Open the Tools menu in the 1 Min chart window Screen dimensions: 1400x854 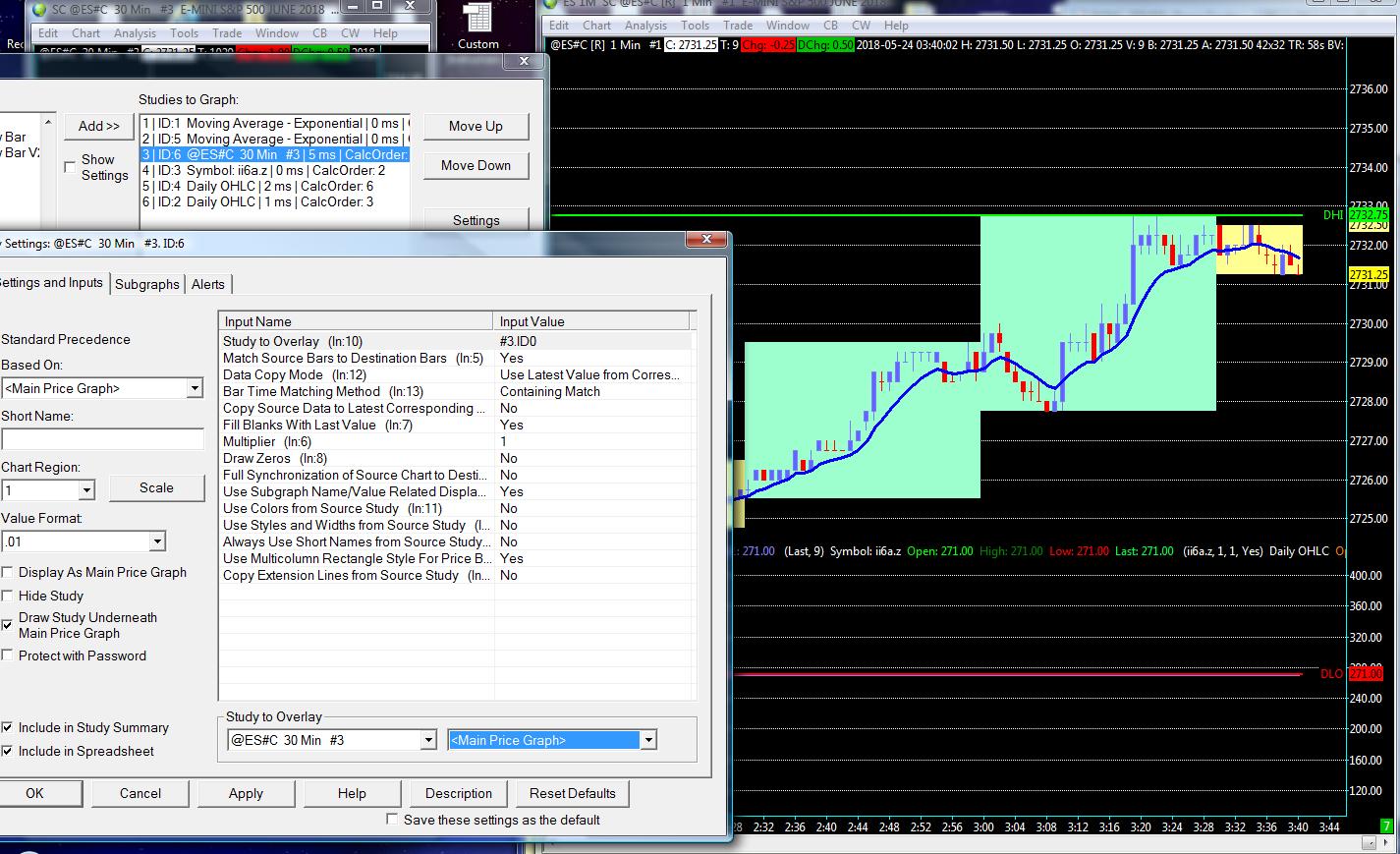[695, 26]
